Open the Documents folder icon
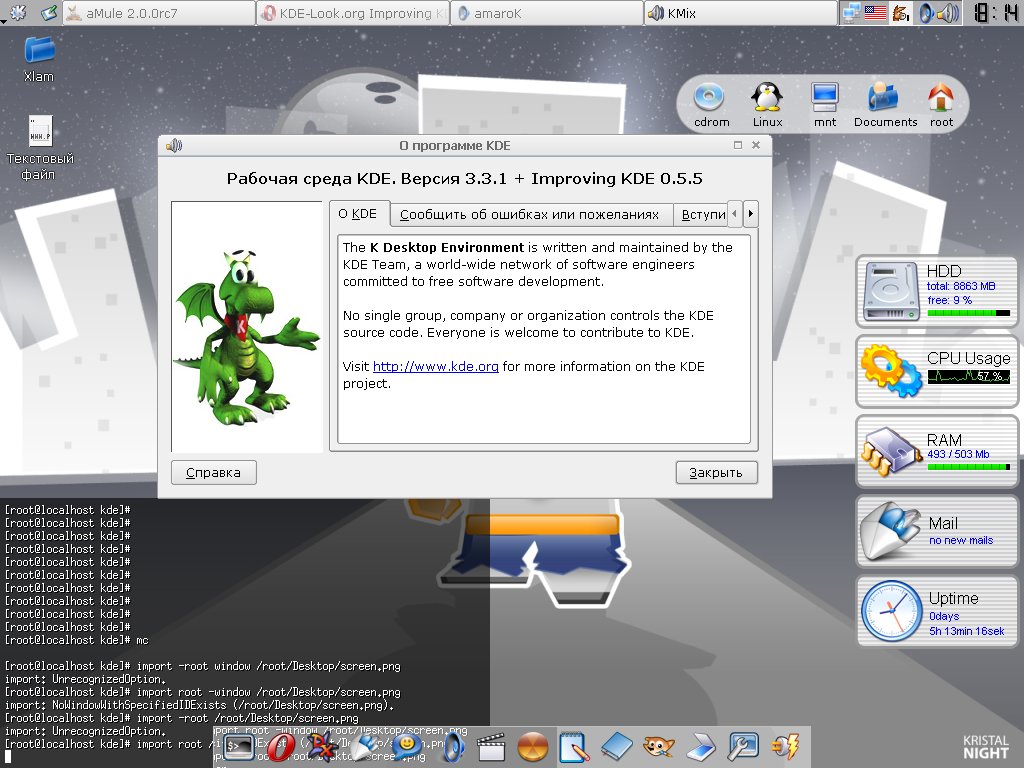Image resolution: width=1024 pixels, height=768 pixels. coord(885,105)
